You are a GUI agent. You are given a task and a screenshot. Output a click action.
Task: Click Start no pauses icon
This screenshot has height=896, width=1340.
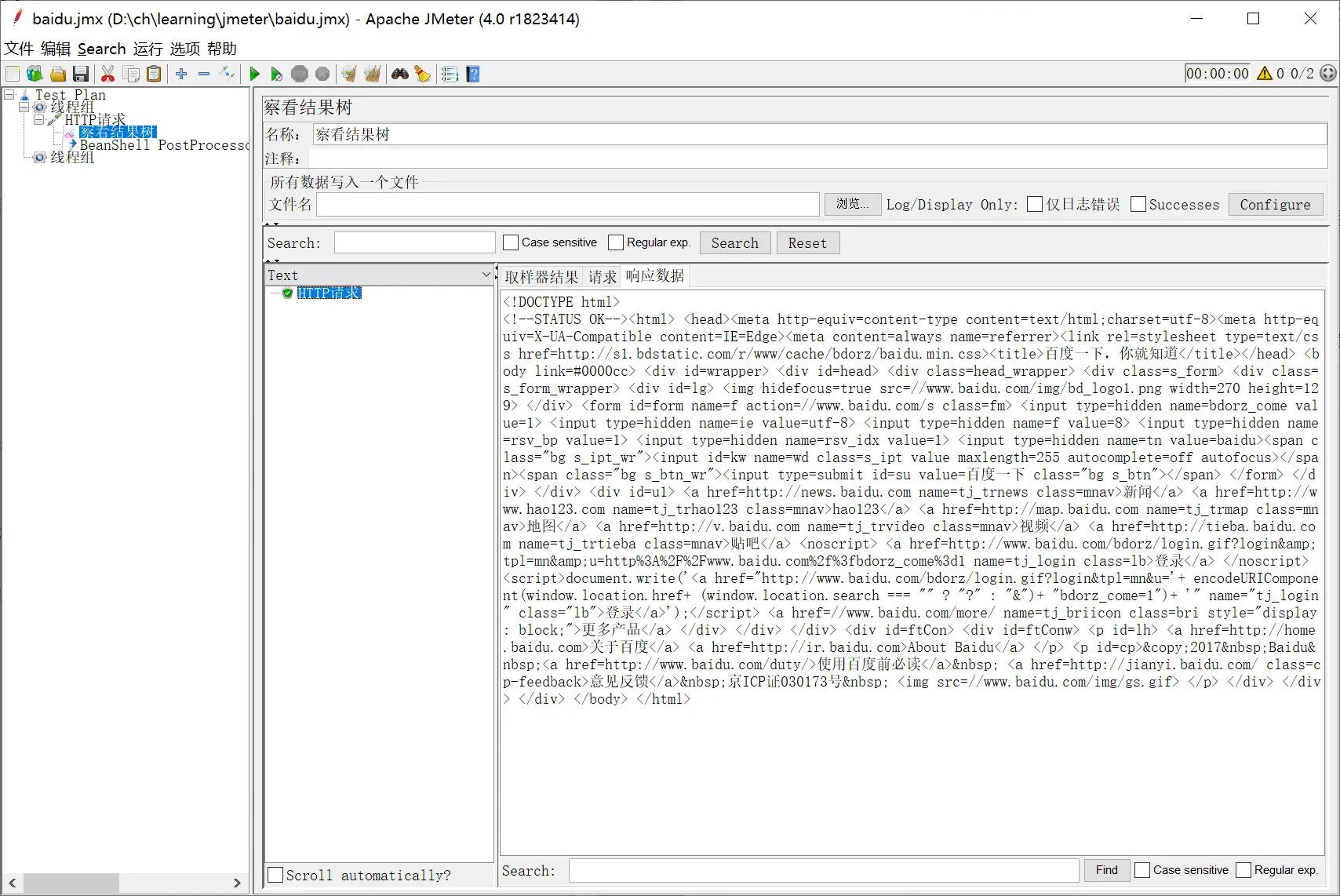[276, 74]
